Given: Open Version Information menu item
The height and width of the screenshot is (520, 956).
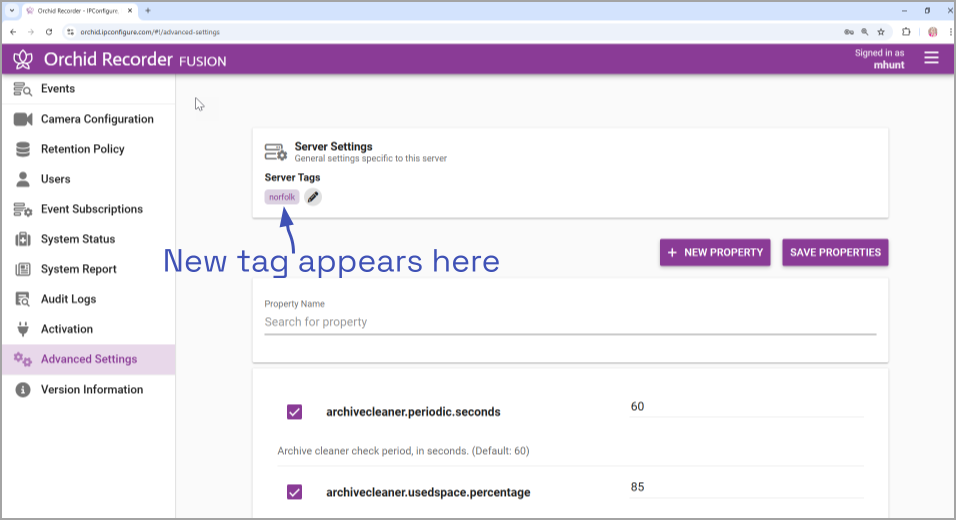Looking at the screenshot, I should (91, 389).
